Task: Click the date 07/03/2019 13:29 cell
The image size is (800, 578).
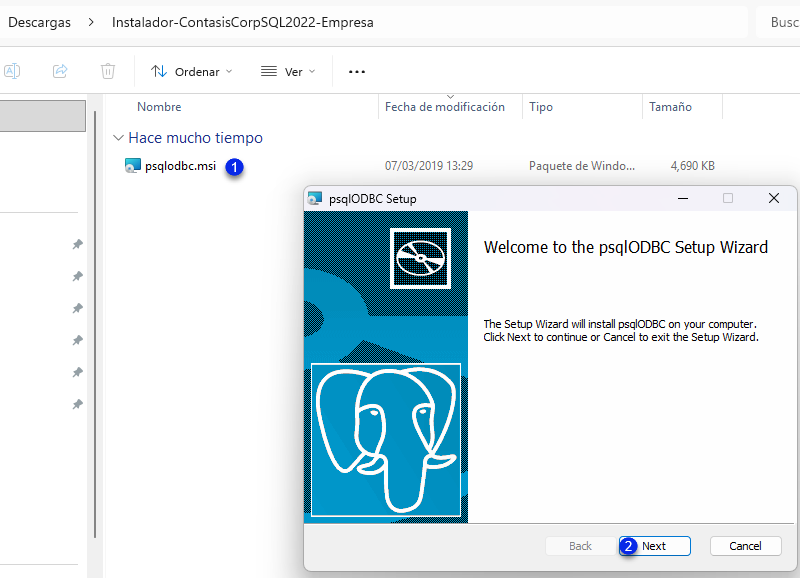Action: pyautogui.click(x=429, y=166)
